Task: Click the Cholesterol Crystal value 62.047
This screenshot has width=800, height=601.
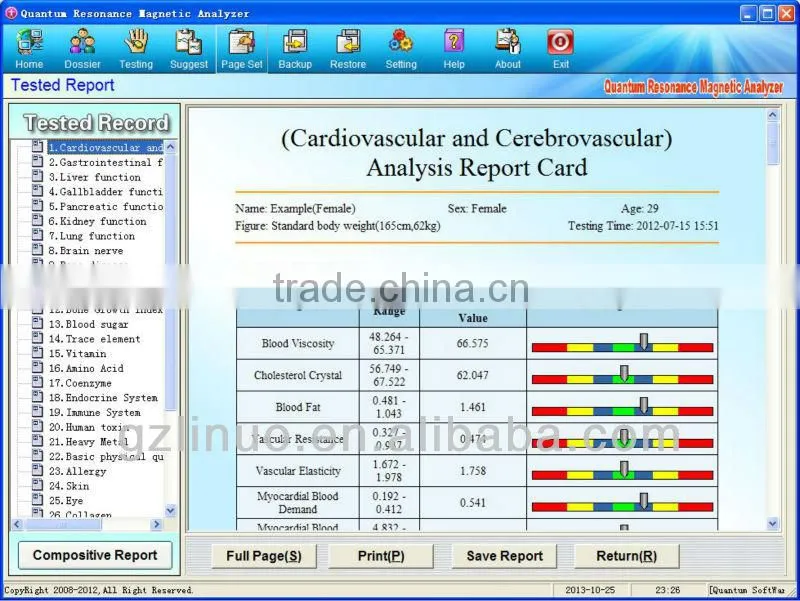Action: point(472,375)
